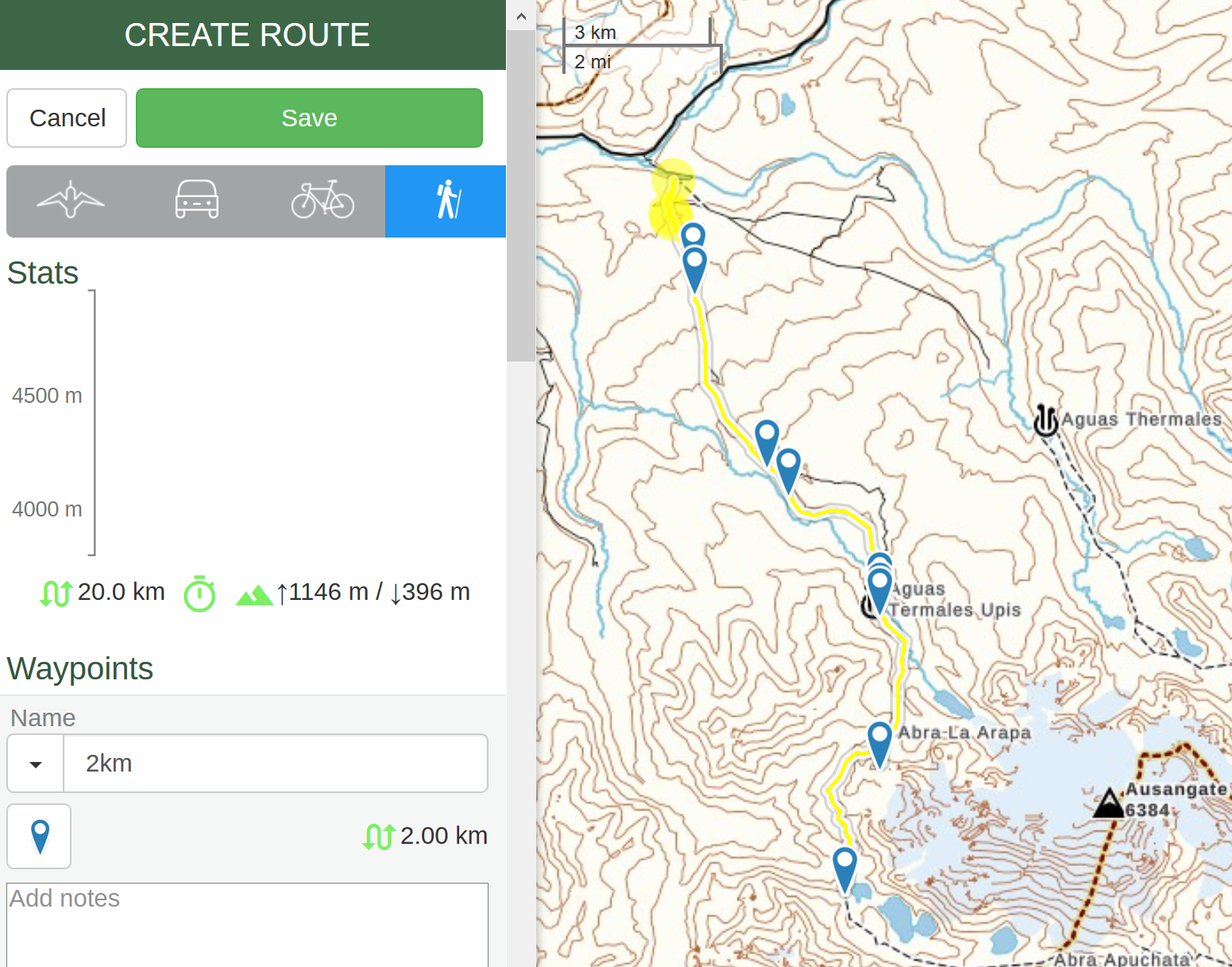The height and width of the screenshot is (967, 1232).
Task: Click the Aguas Thermales hot spring icon
Action: coord(1045,420)
